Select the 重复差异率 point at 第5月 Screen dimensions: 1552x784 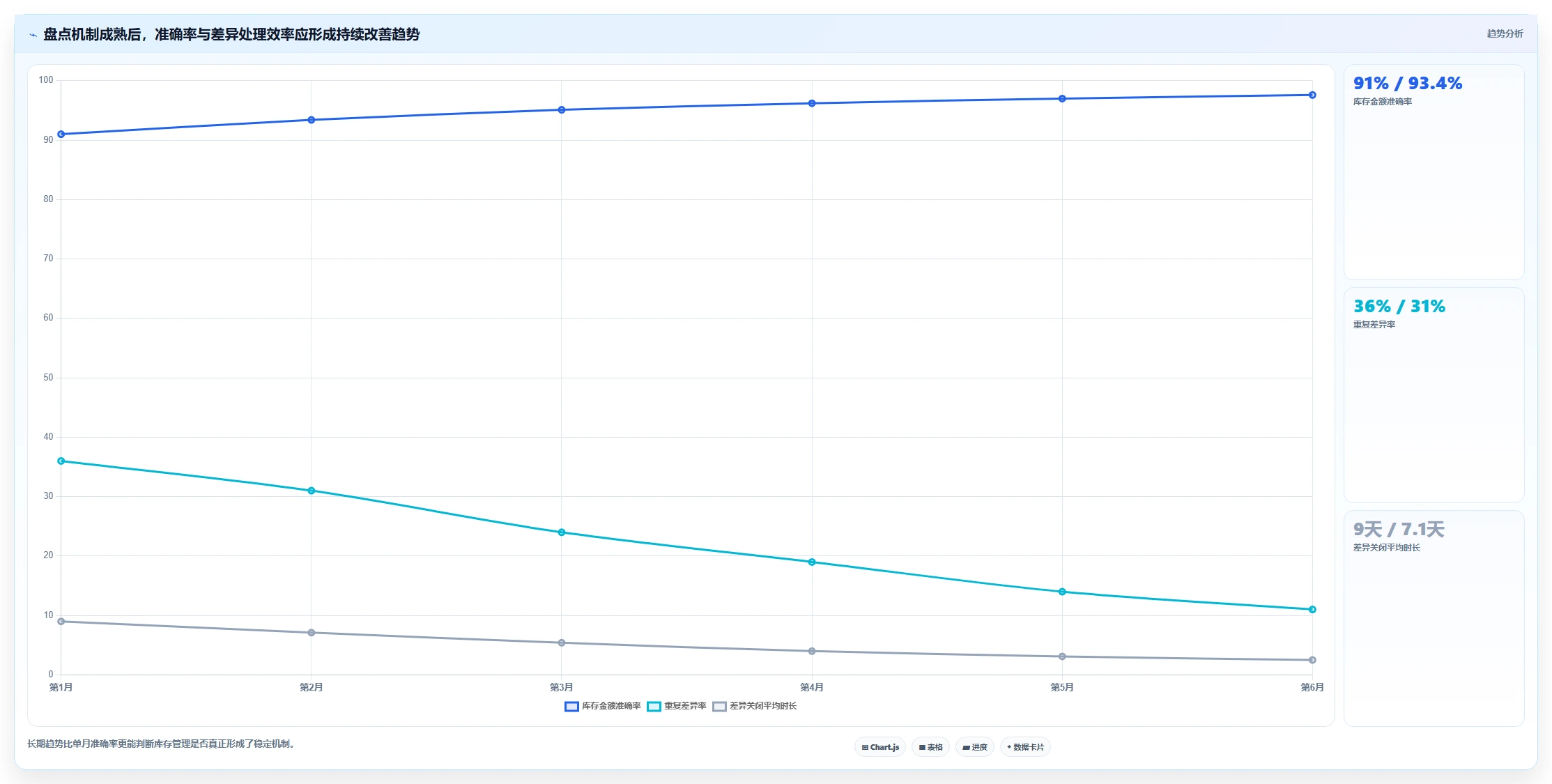1062,592
